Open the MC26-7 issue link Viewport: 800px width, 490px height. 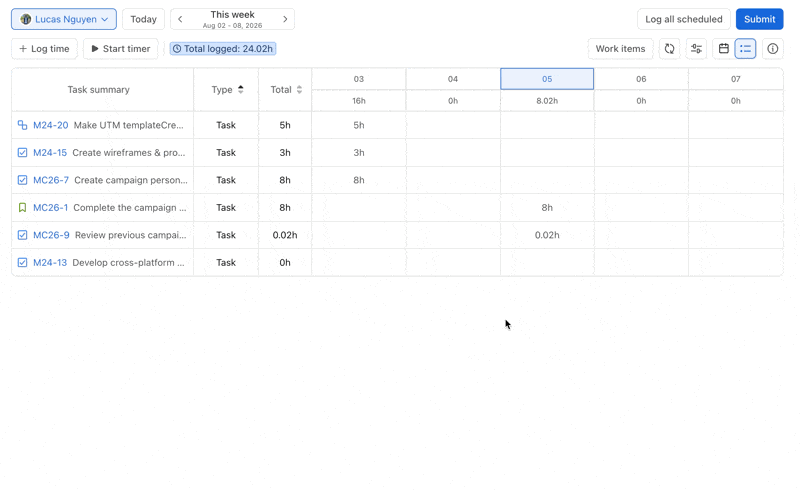[x=51, y=181]
